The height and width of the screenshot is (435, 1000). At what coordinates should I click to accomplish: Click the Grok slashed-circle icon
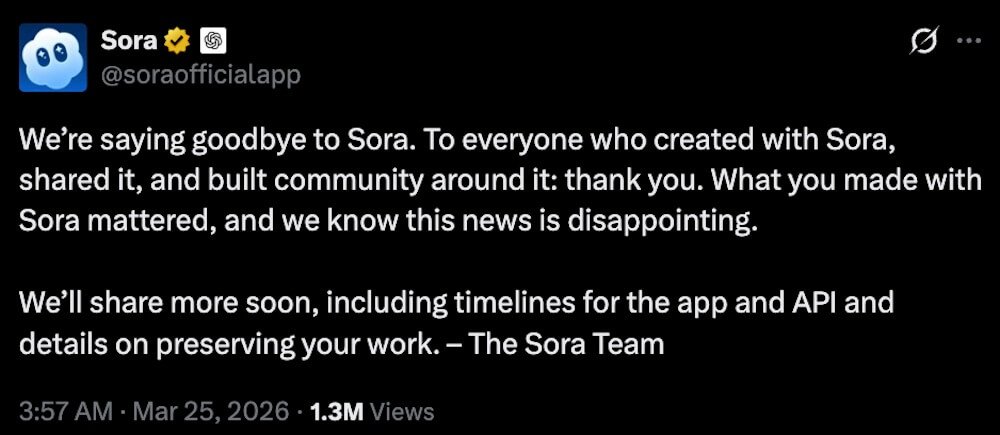[924, 41]
